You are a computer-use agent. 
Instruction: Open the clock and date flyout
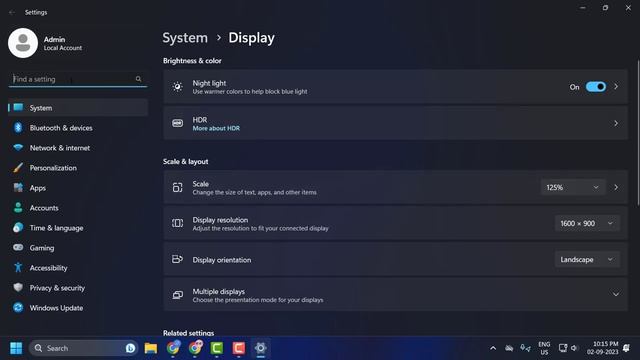(602, 348)
